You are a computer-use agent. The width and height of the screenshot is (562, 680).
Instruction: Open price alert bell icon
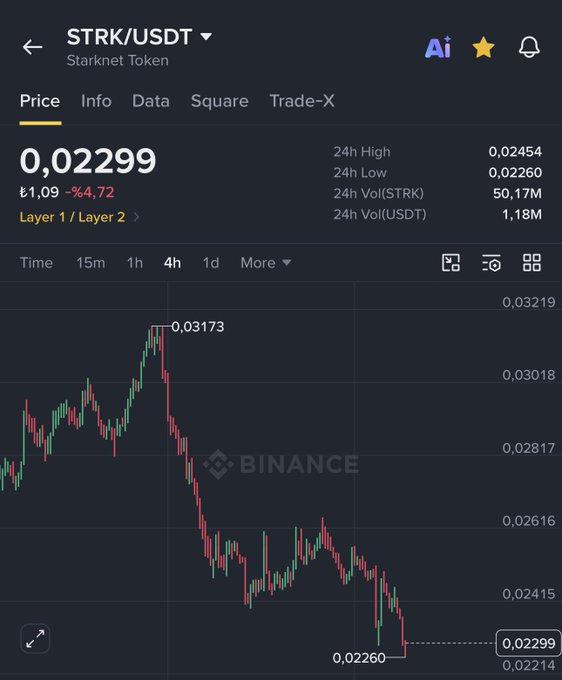click(x=529, y=47)
